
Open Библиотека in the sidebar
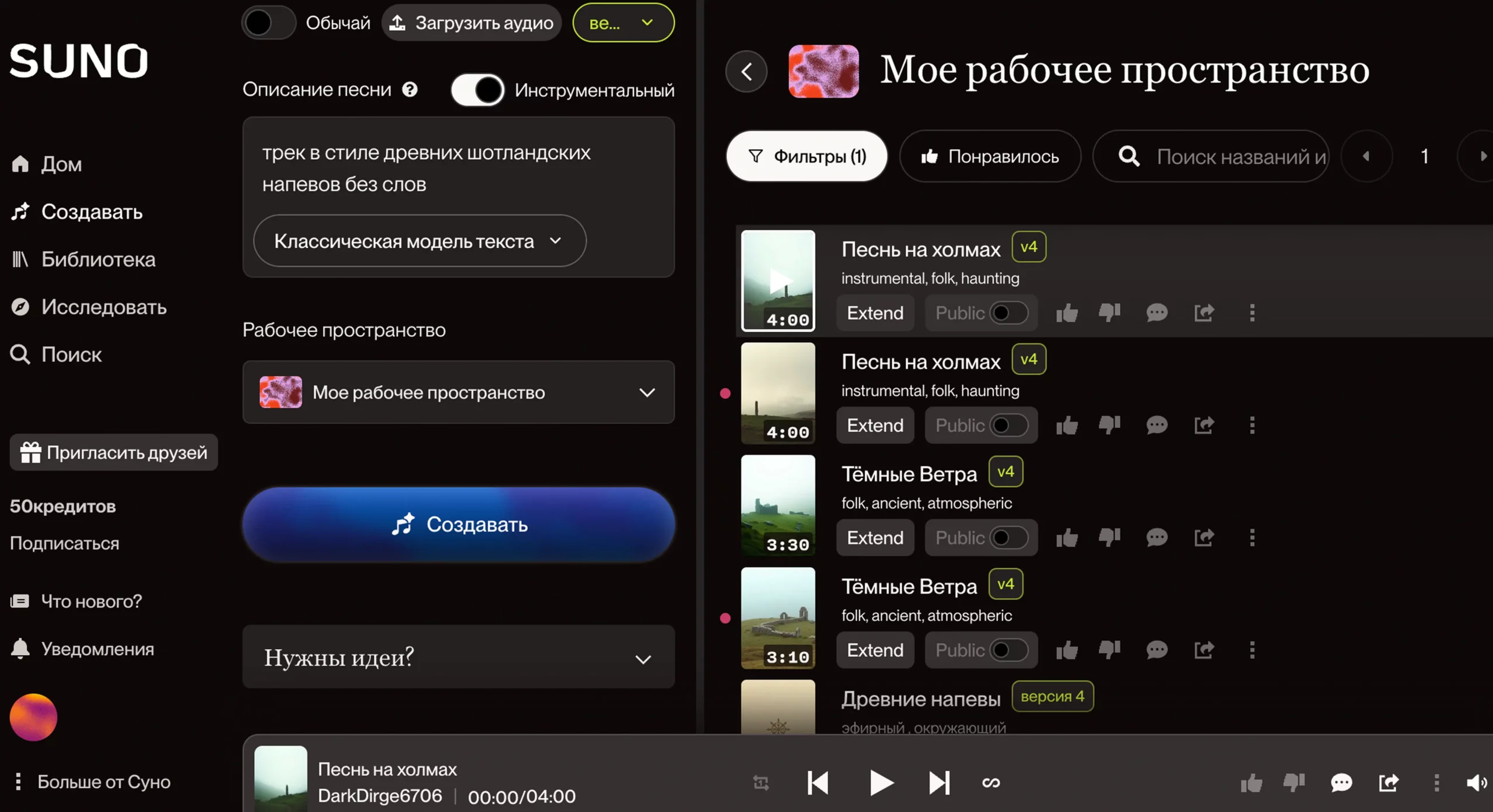[98, 259]
